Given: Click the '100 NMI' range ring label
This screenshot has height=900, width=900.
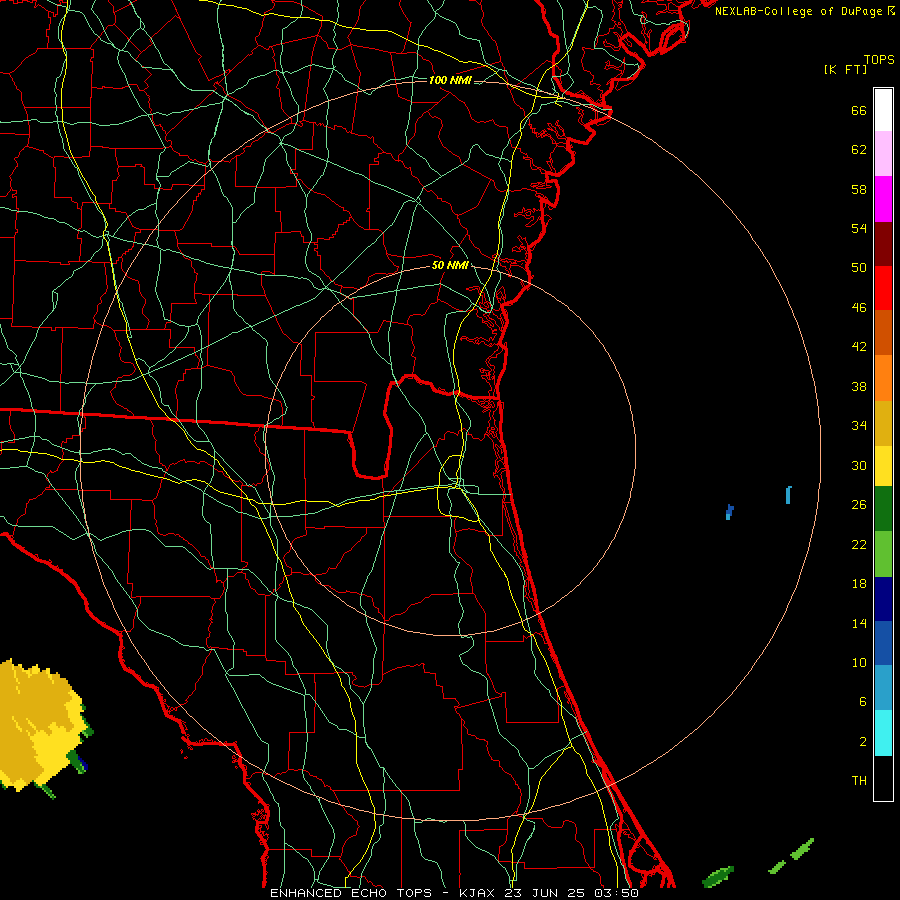Looking at the screenshot, I should click(450, 80).
